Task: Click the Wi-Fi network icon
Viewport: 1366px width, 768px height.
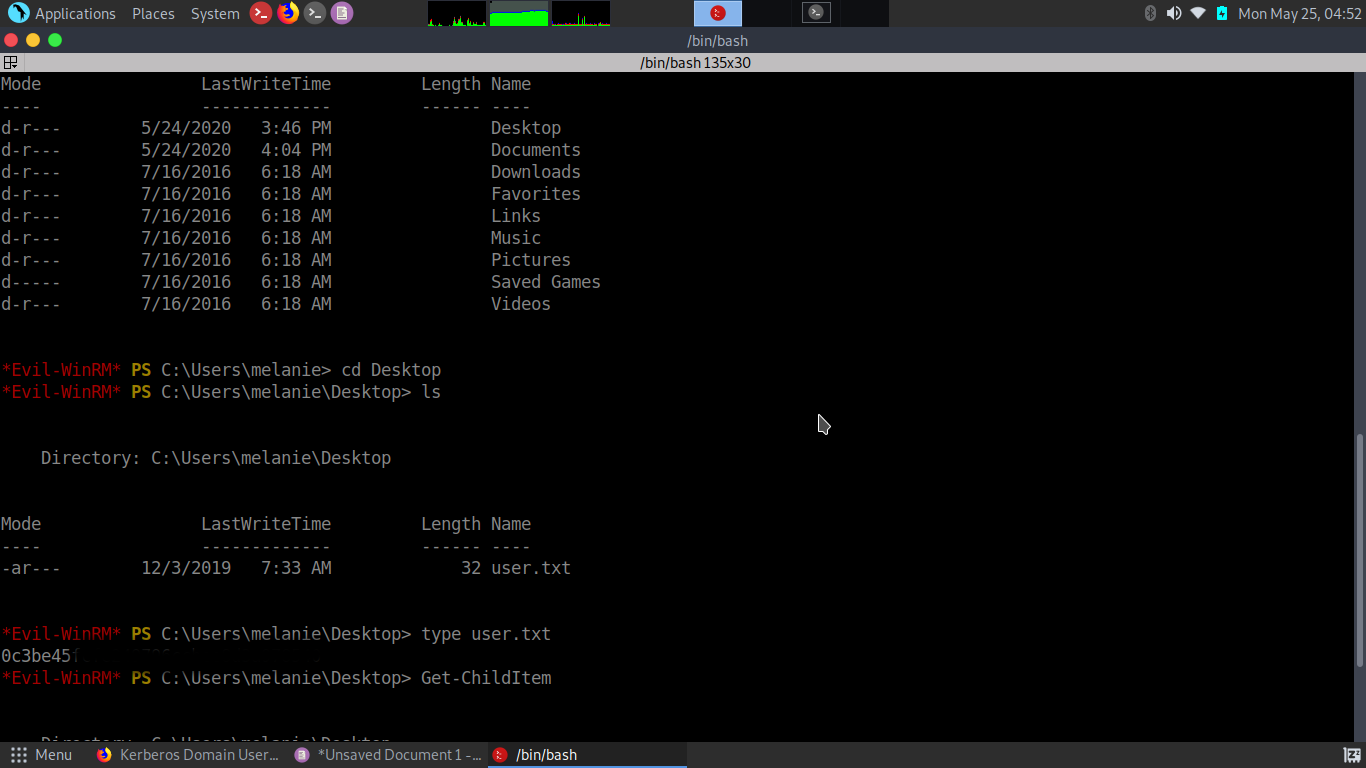Action: click(x=1198, y=13)
